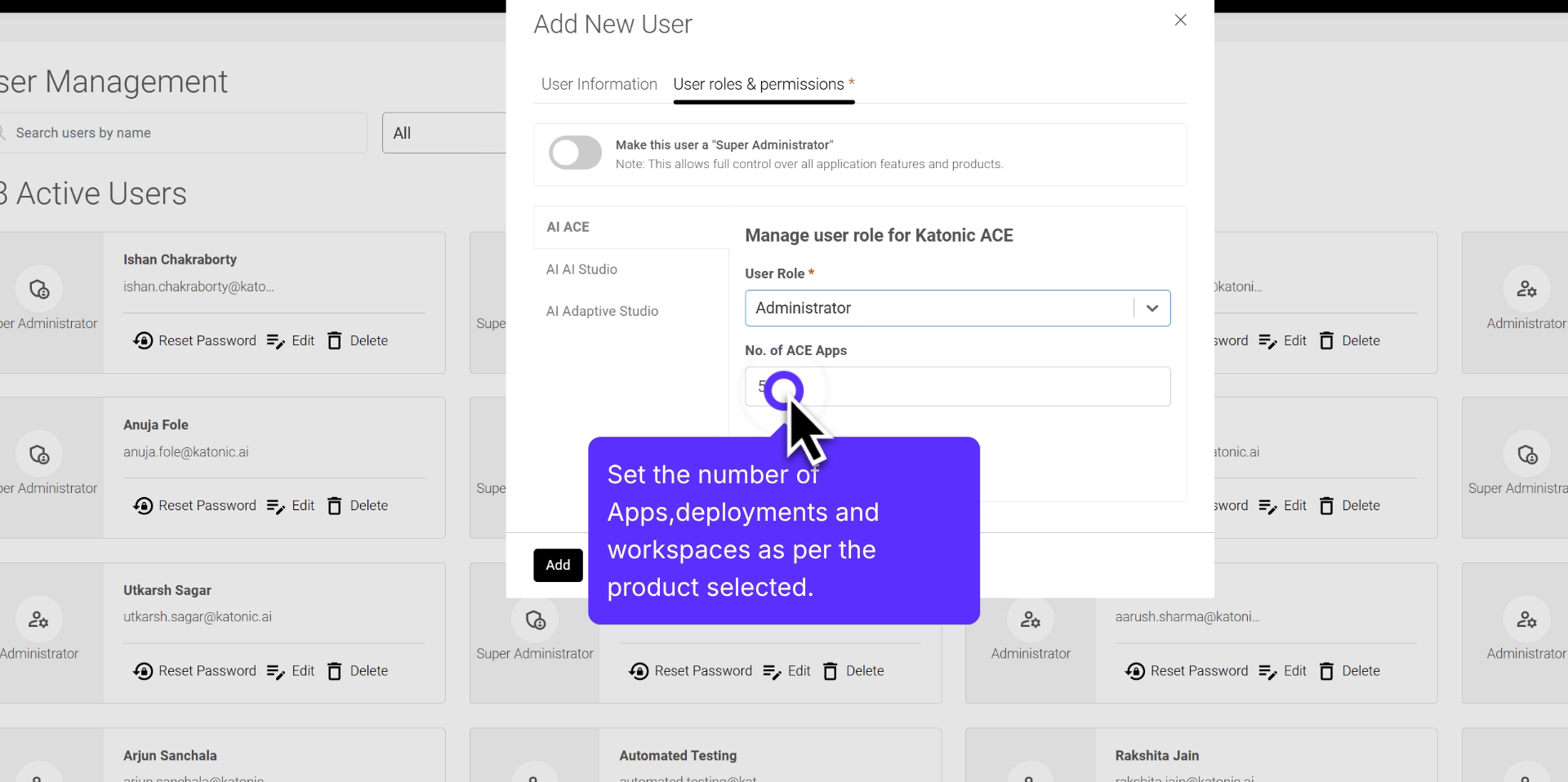The width and height of the screenshot is (1568, 782).
Task: Click Reset Password icon under Automated Testing
Action: [639, 671]
